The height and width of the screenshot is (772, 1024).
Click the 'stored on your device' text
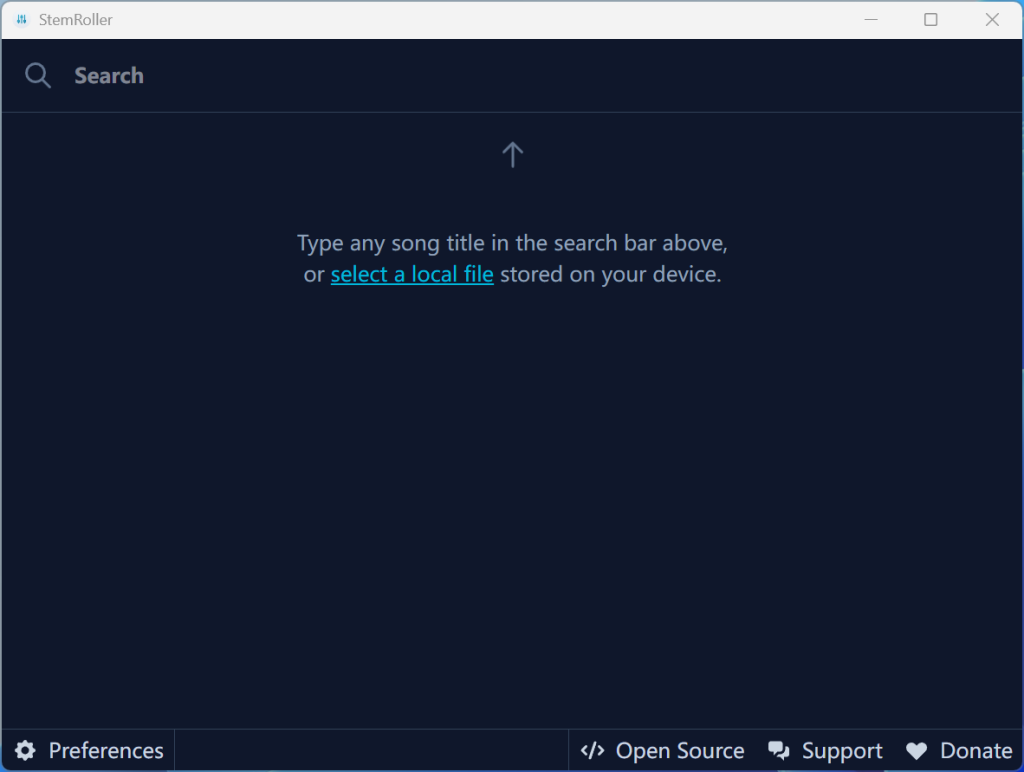pos(610,274)
